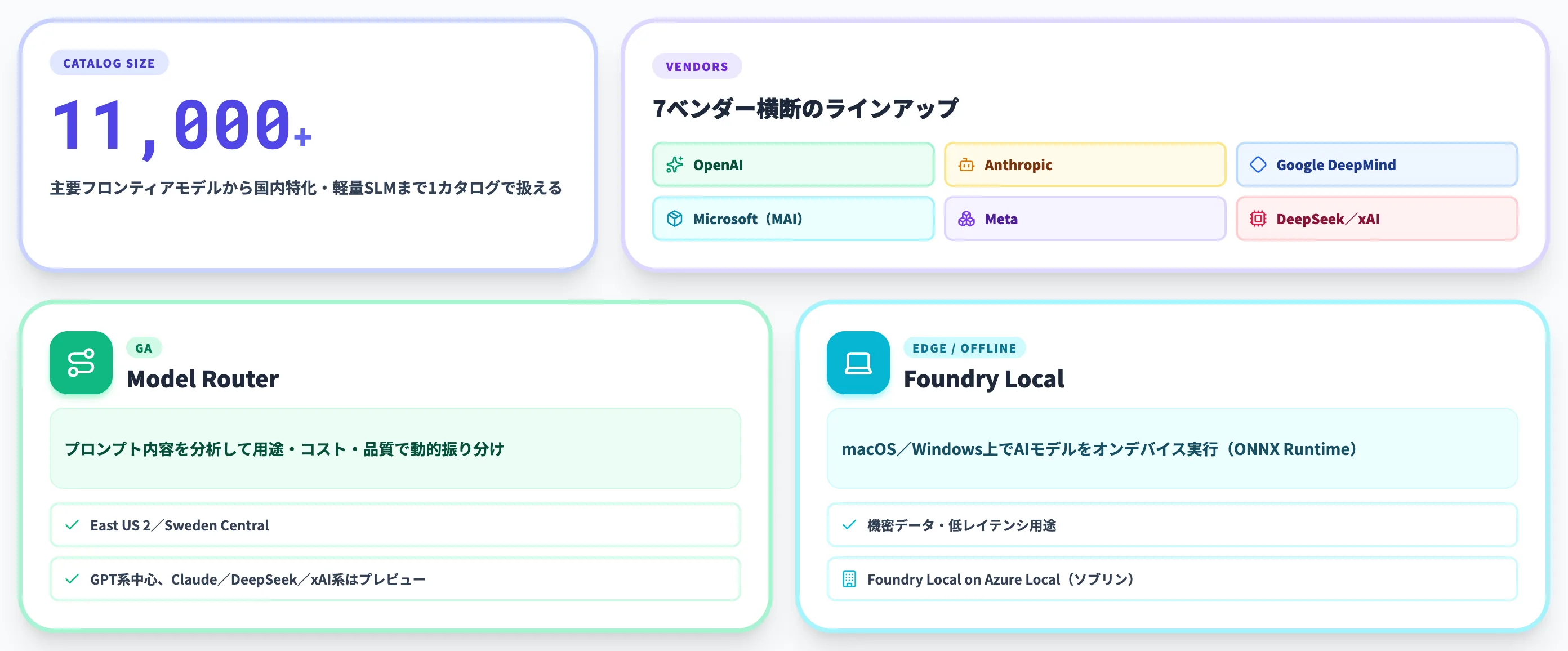The width and height of the screenshot is (1568, 651).
Task: Select the Anthropic vendor chip
Action: click(x=1085, y=165)
